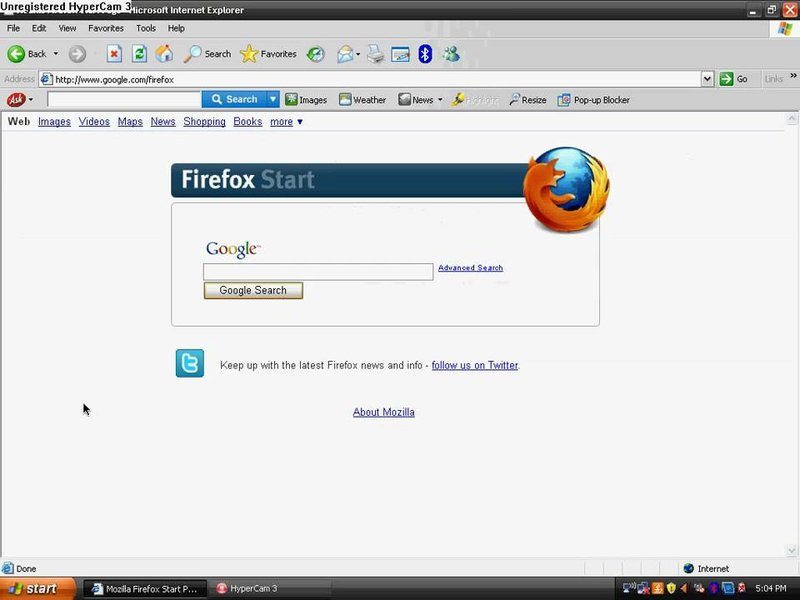Image resolution: width=800 pixels, height=600 pixels.
Task: Open Google Images link in top navigation
Action: click(54, 121)
